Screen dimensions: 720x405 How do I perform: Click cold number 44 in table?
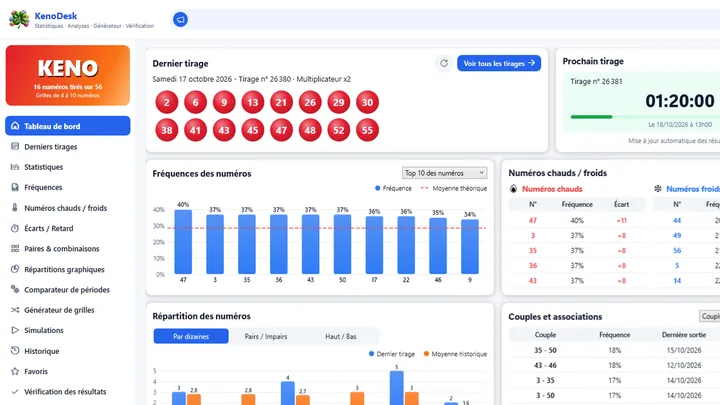point(677,220)
